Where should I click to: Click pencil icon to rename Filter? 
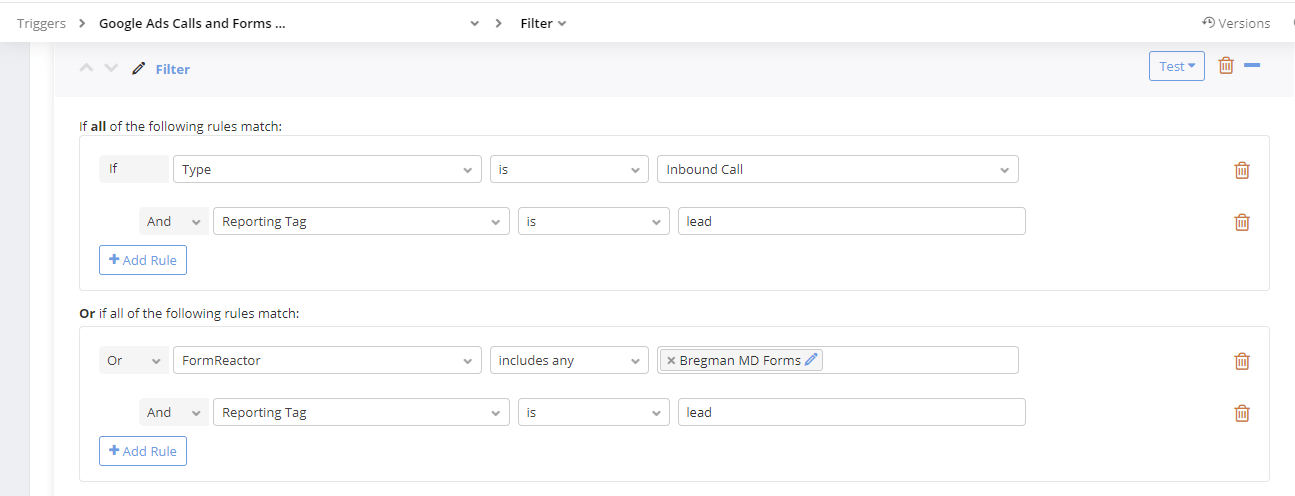[x=139, y=69]
